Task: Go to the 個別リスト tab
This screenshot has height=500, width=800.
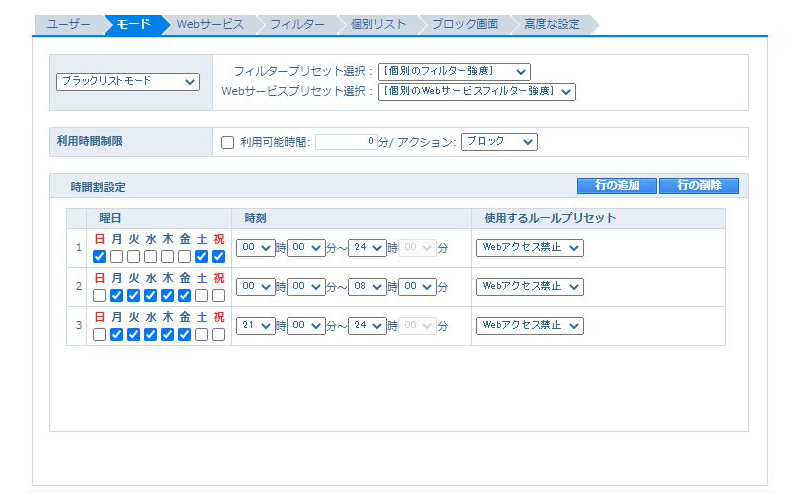Action: pyautogui.click(x=378, y=24)
